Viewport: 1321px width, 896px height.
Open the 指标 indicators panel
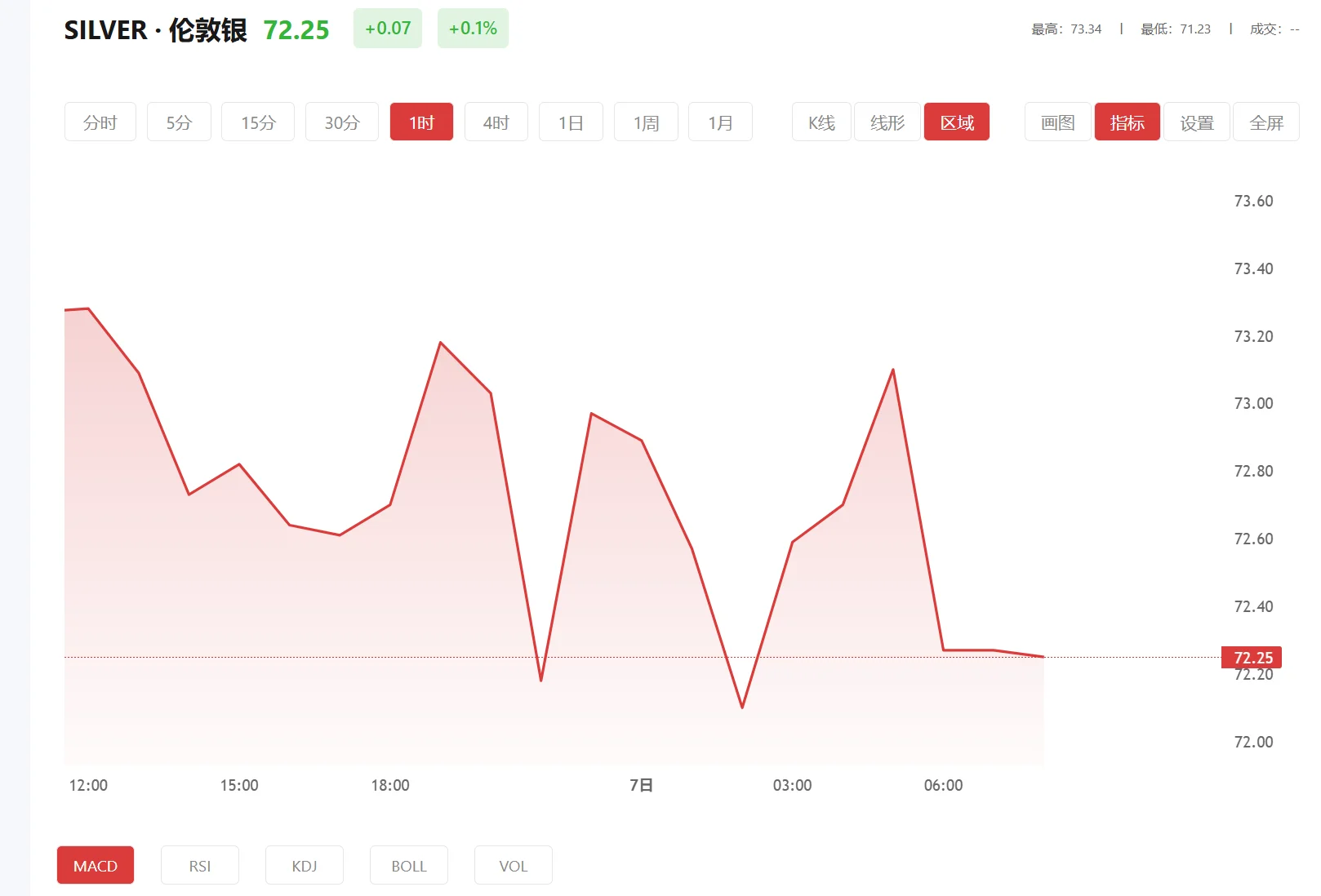(1127, 122)
